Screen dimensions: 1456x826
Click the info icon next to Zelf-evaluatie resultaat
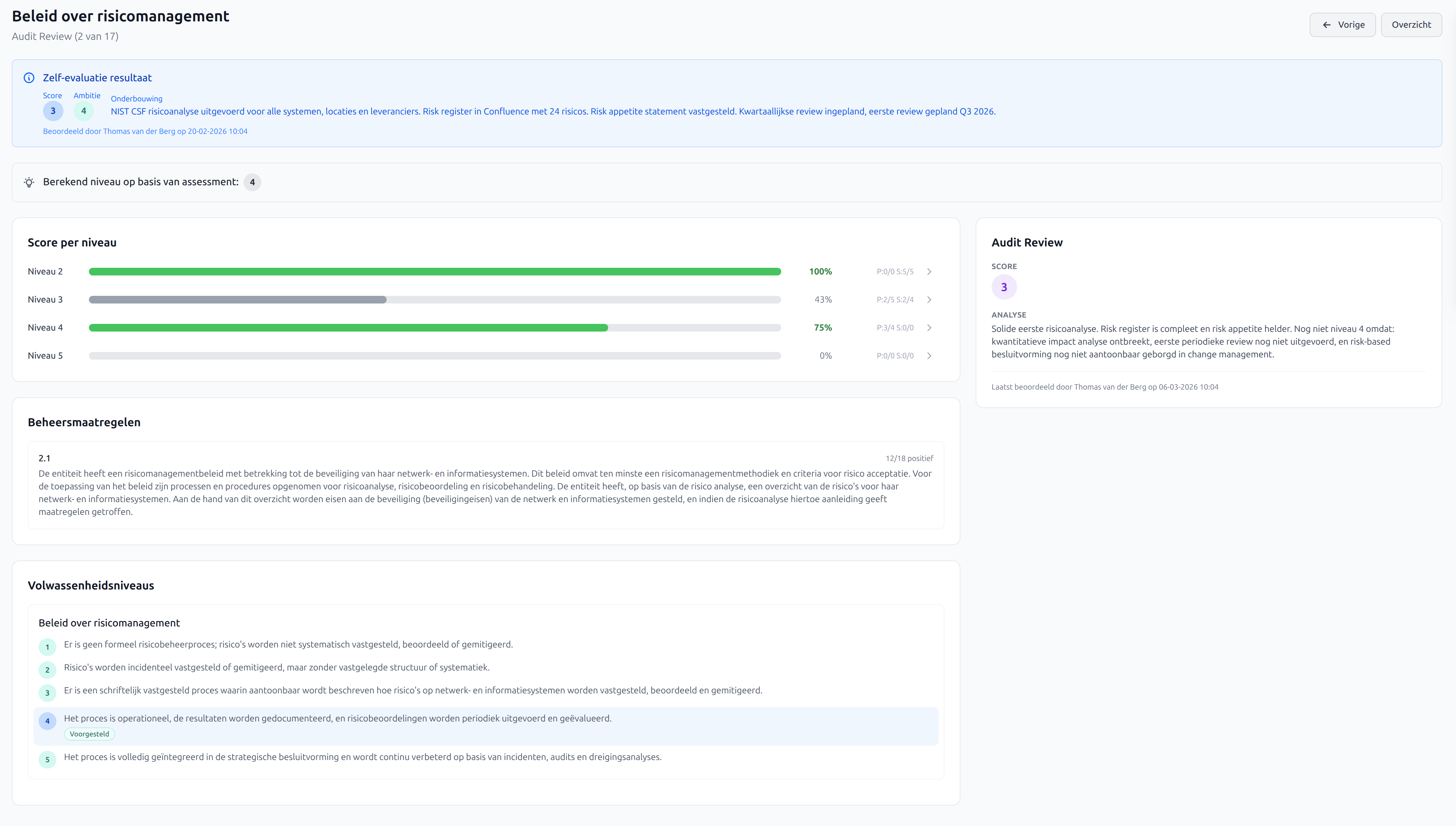click(x=29, y=77)
